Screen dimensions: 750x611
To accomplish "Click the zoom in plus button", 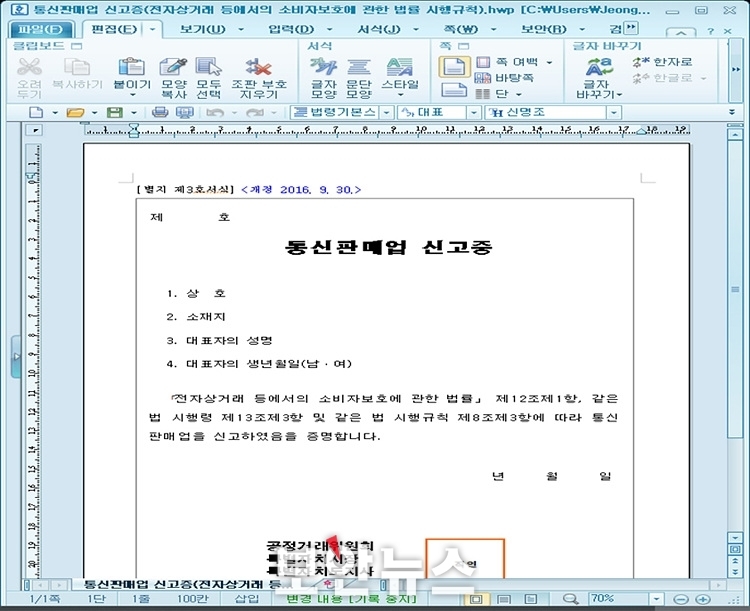I will 702,599.
